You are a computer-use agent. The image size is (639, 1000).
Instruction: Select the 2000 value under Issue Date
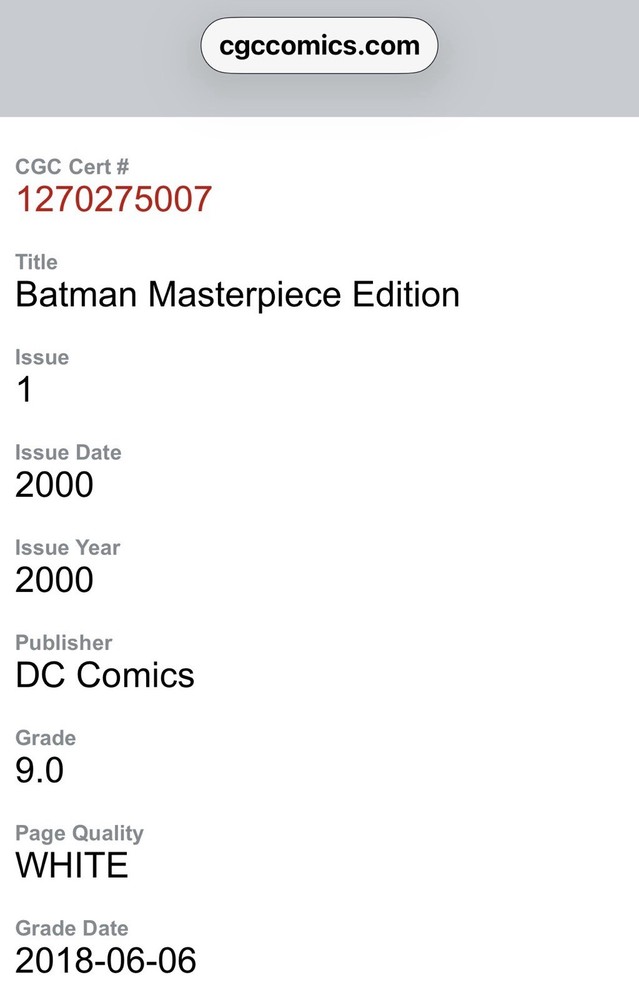coord(54,485)
